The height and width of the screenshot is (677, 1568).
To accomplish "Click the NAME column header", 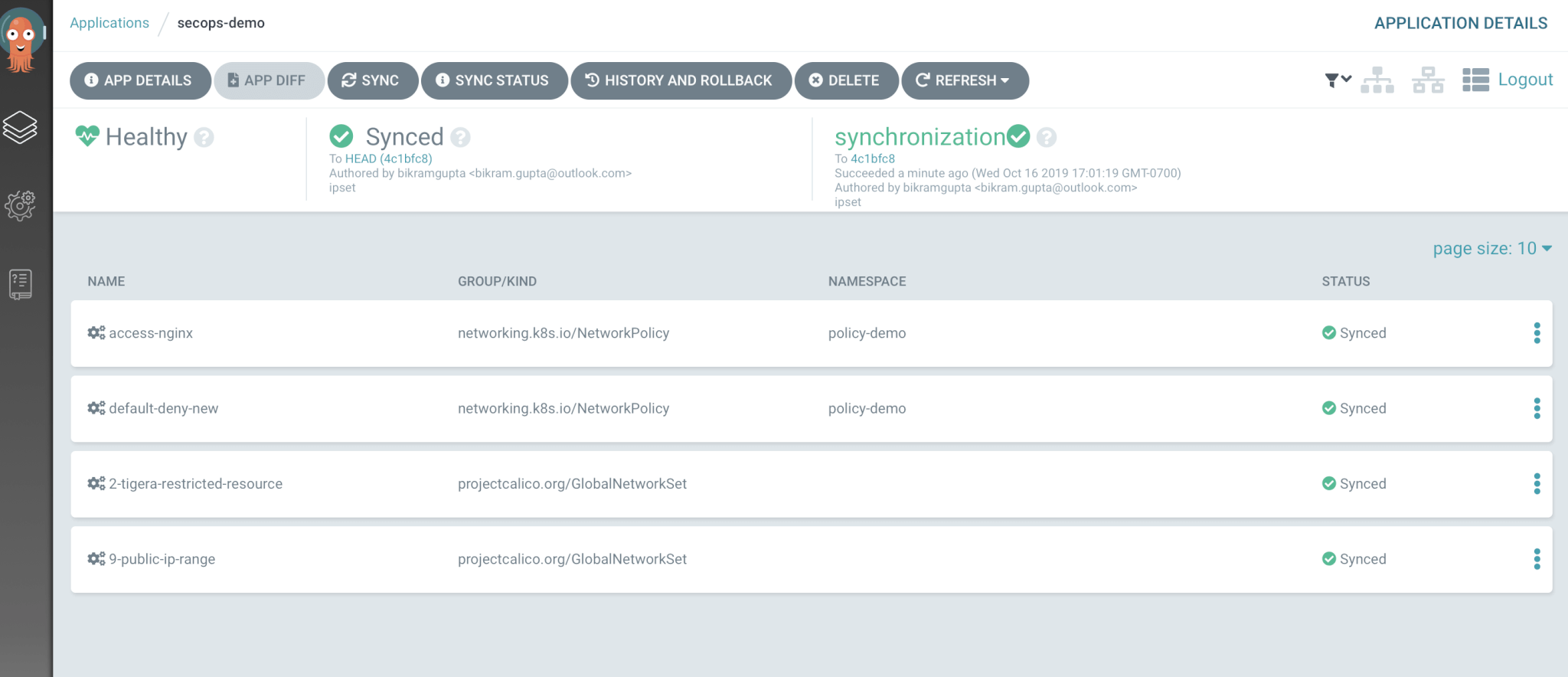I will click(x=106, y=281).
